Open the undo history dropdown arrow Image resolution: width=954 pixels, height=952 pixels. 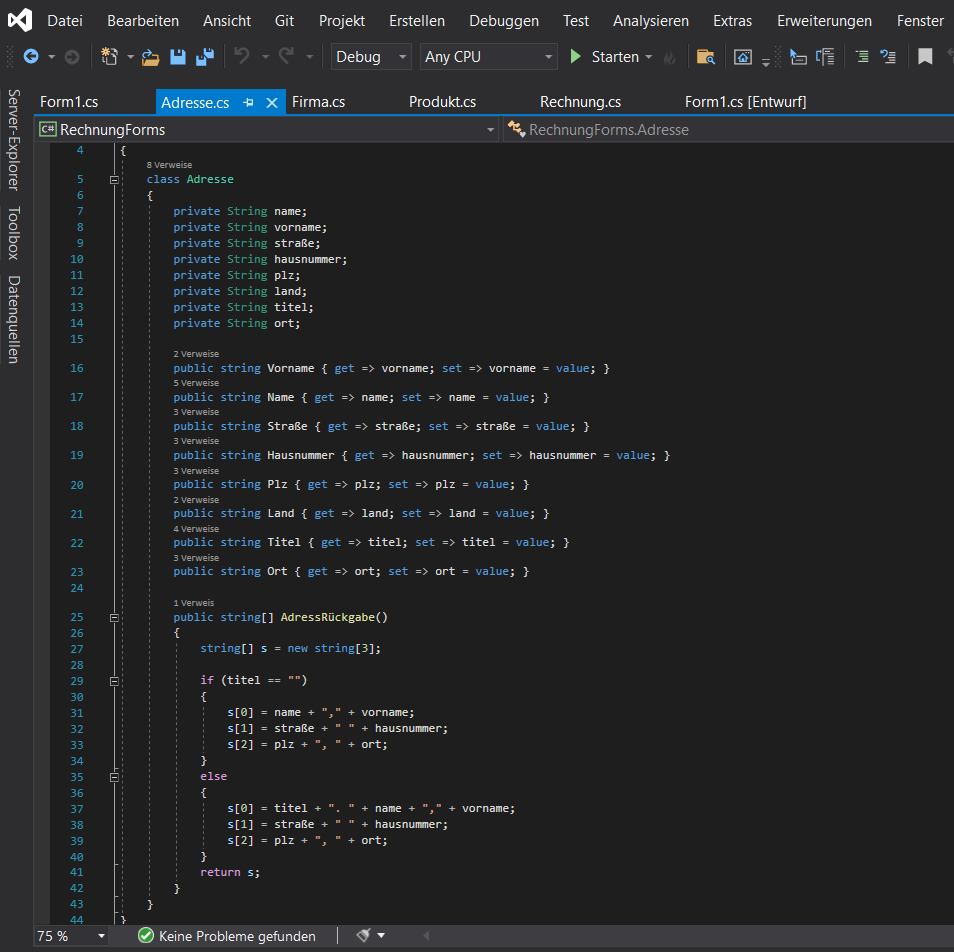coord(265,57)
